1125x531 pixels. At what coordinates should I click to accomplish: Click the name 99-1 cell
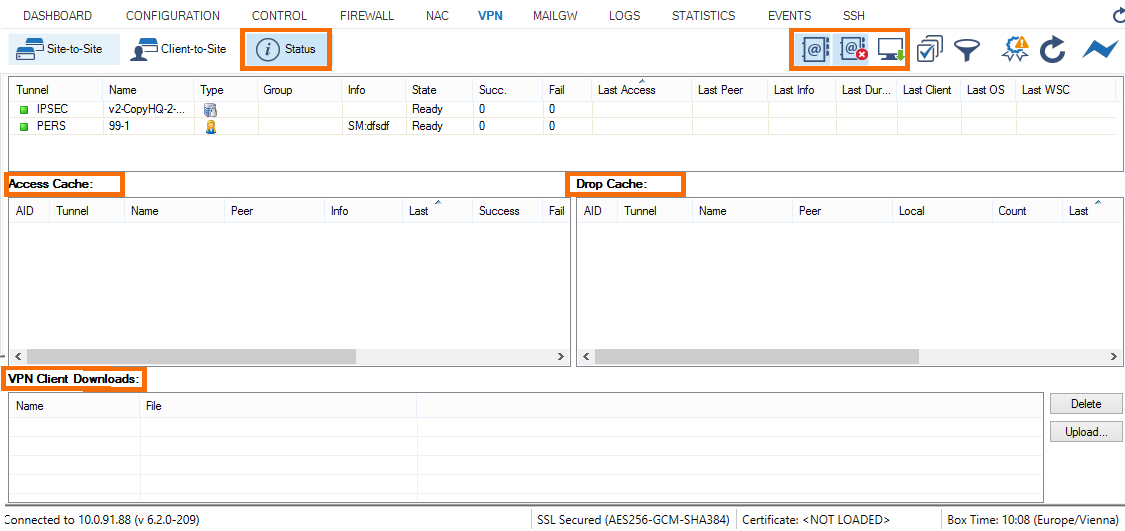pos(149,126)
